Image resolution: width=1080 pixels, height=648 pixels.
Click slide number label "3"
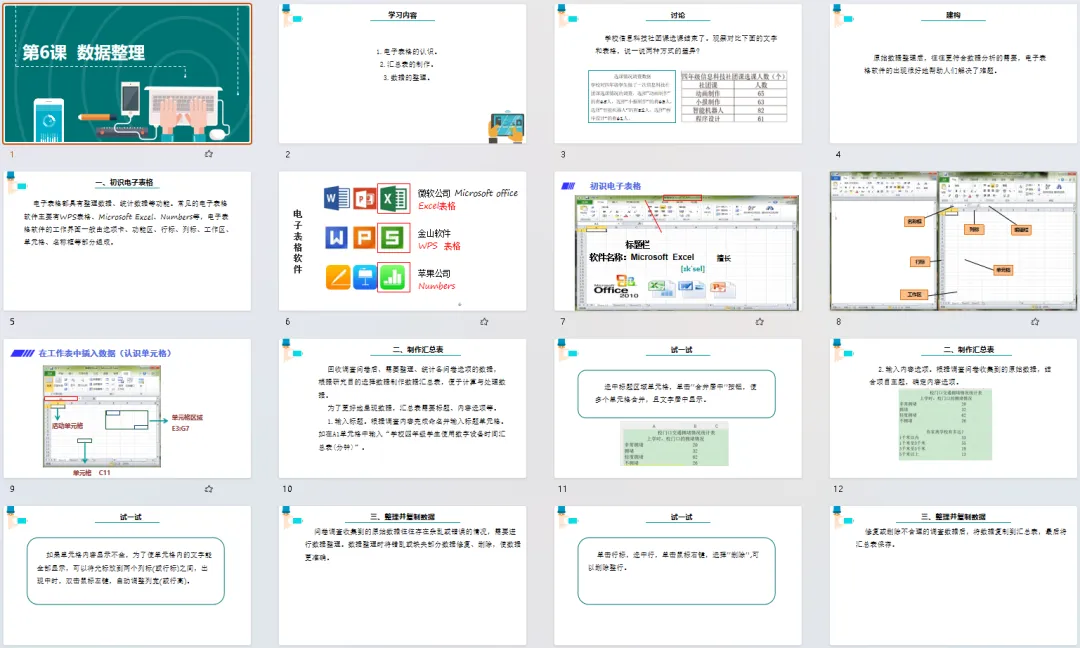563,154
